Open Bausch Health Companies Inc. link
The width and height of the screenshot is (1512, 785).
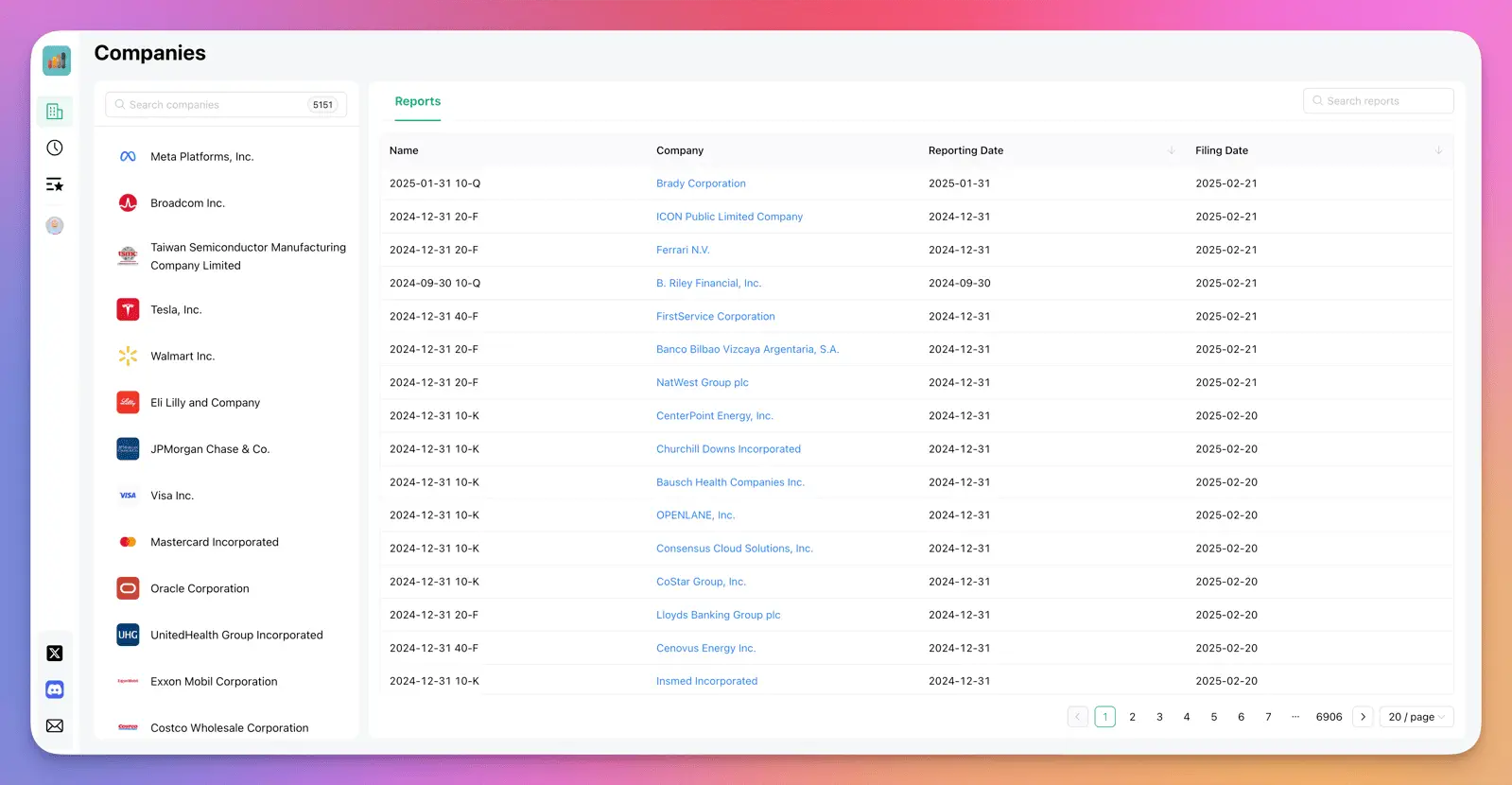(x=730, y=481)
